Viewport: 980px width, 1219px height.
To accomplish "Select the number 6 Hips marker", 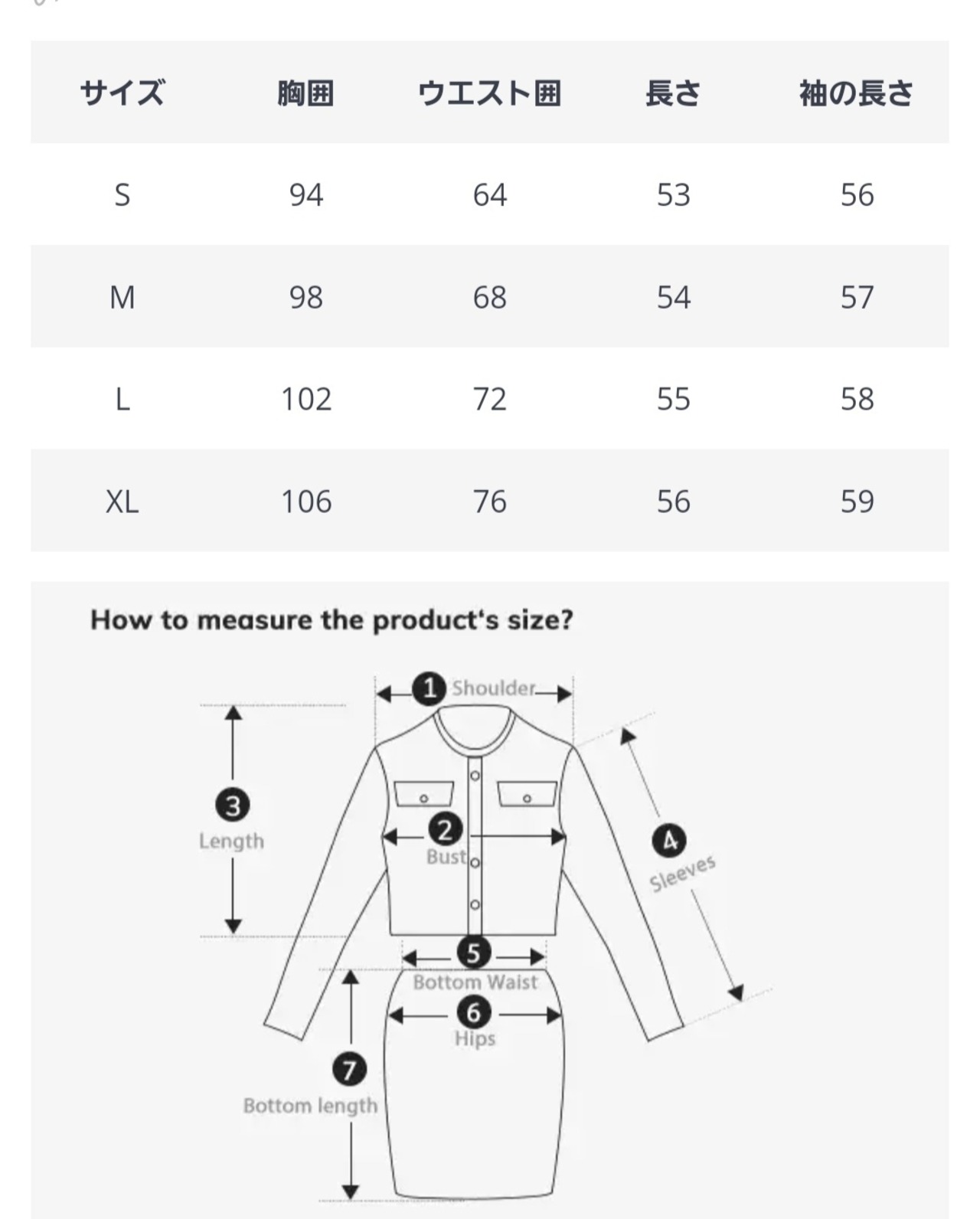I will 473,1012.
